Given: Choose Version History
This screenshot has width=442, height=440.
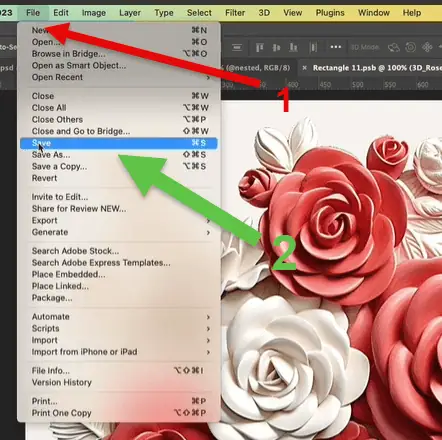Looking at the screenshot, I should pyautogui.click(x=119, y=382).
